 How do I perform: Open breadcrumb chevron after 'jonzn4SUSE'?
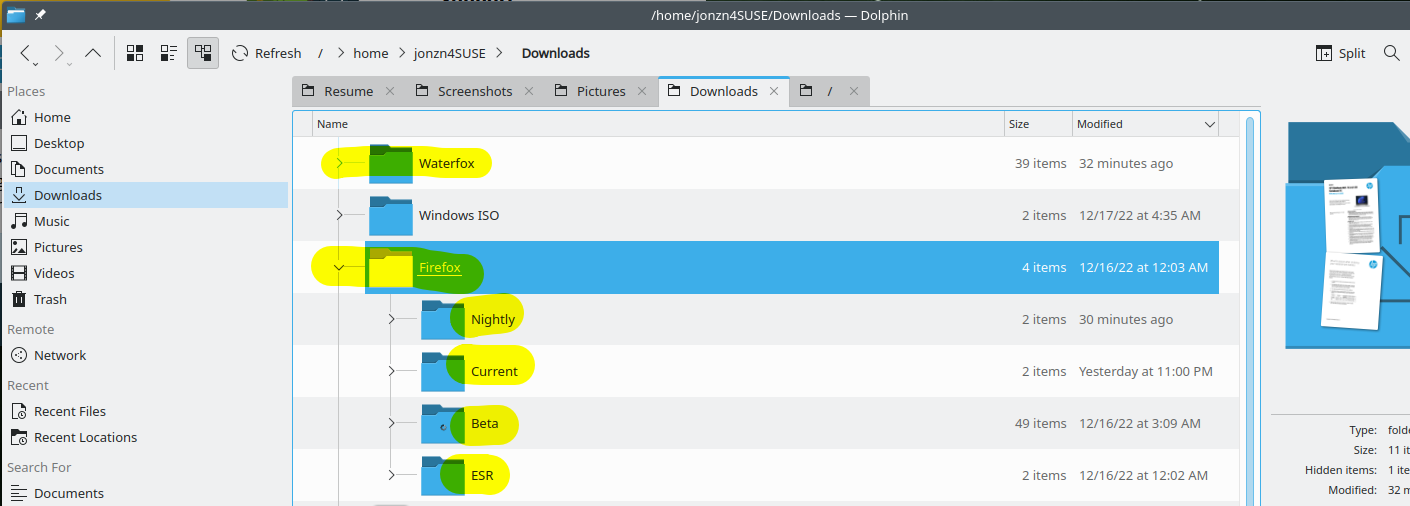coord(500,53)
